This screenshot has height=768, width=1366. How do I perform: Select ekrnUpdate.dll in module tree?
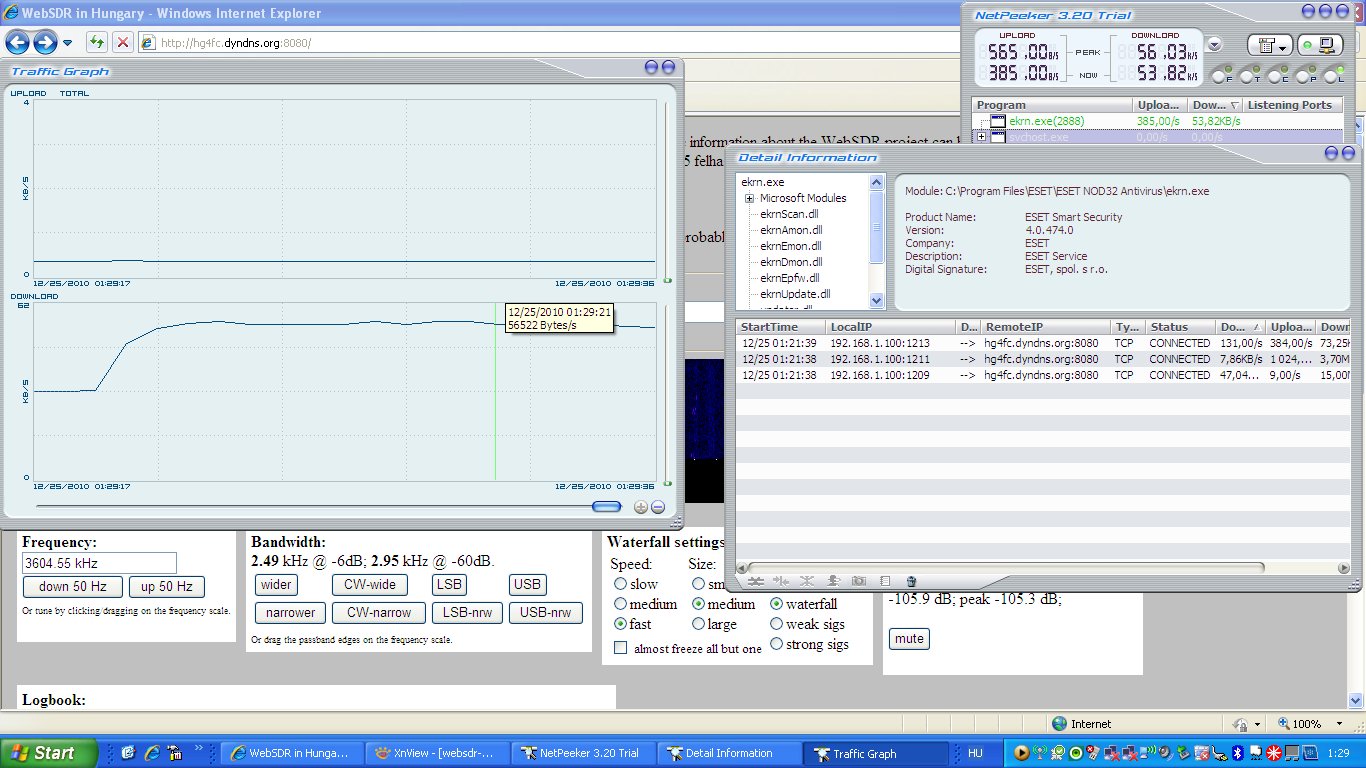795,294
